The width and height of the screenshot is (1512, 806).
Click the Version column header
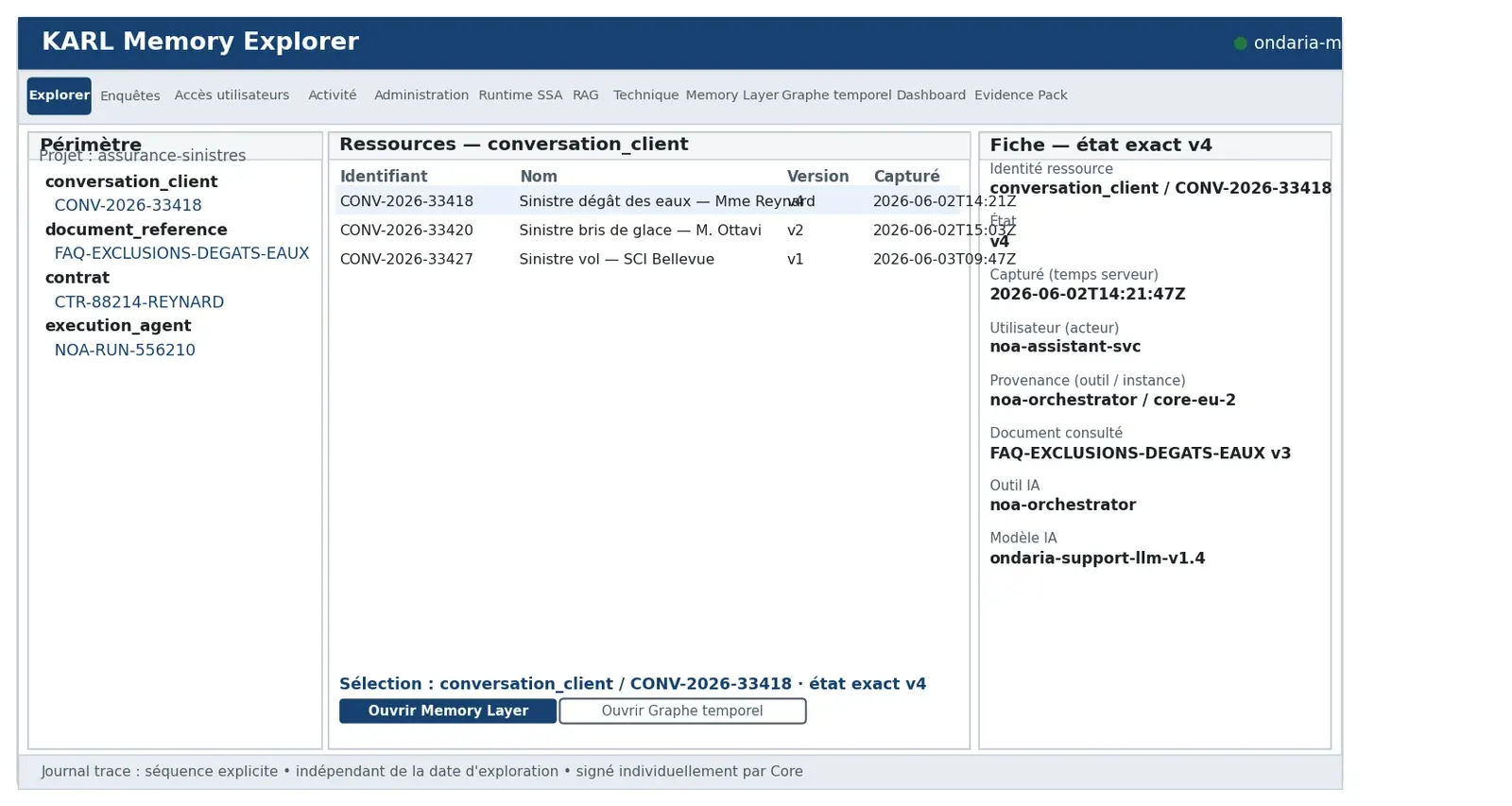click(x=817, y=177)
